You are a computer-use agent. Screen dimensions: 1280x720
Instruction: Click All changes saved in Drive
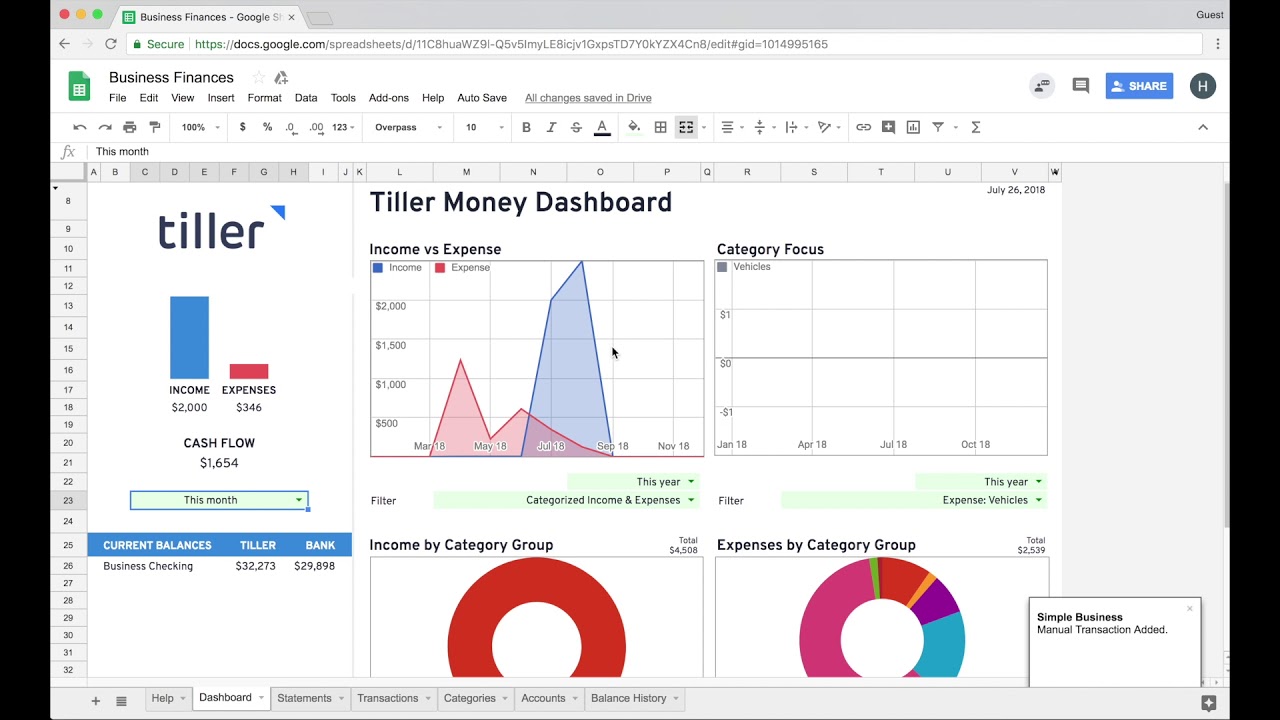point(588,98)
